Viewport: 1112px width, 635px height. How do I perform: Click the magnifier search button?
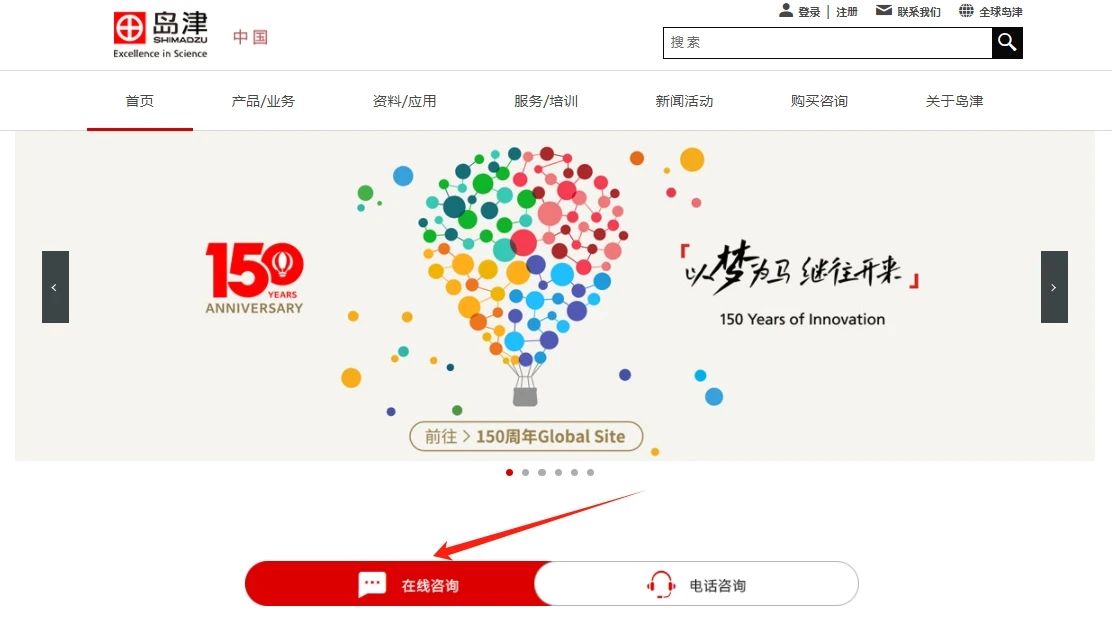pyautogui.click(x=1007, y=43)
